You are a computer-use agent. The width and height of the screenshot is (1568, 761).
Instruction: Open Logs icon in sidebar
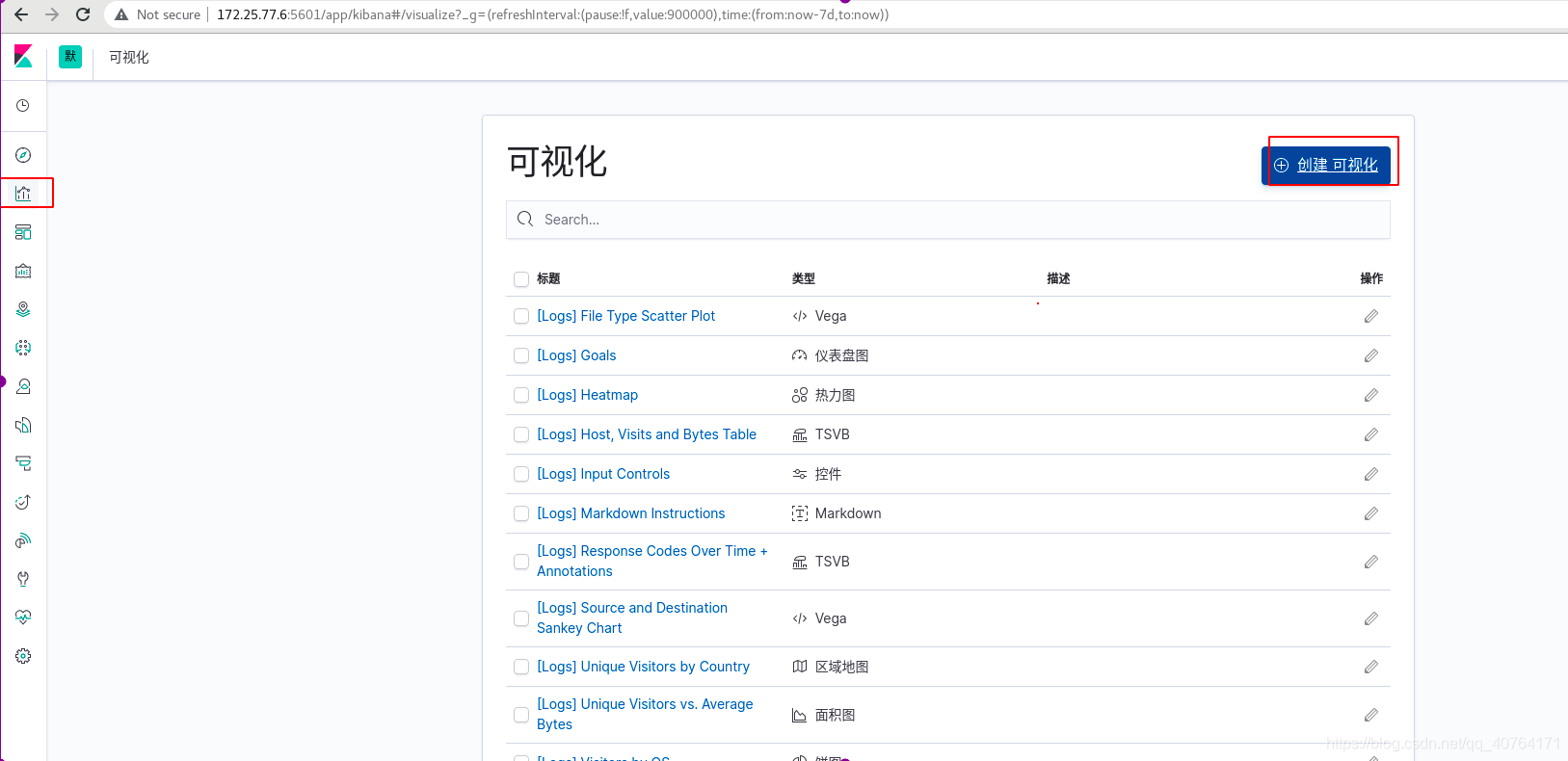(23, 425)
